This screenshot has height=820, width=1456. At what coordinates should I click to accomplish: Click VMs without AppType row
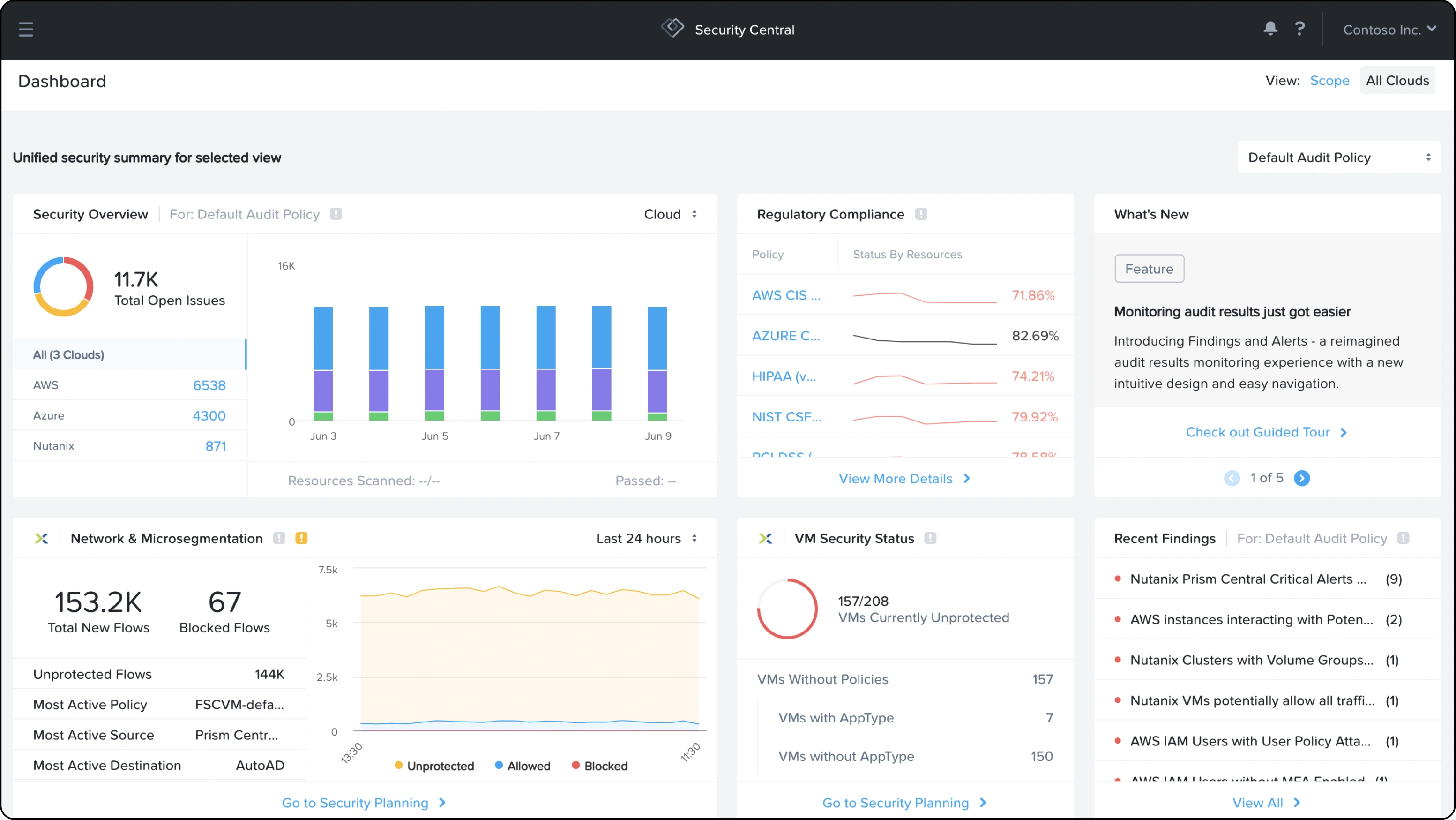click(x=915, y=756)
